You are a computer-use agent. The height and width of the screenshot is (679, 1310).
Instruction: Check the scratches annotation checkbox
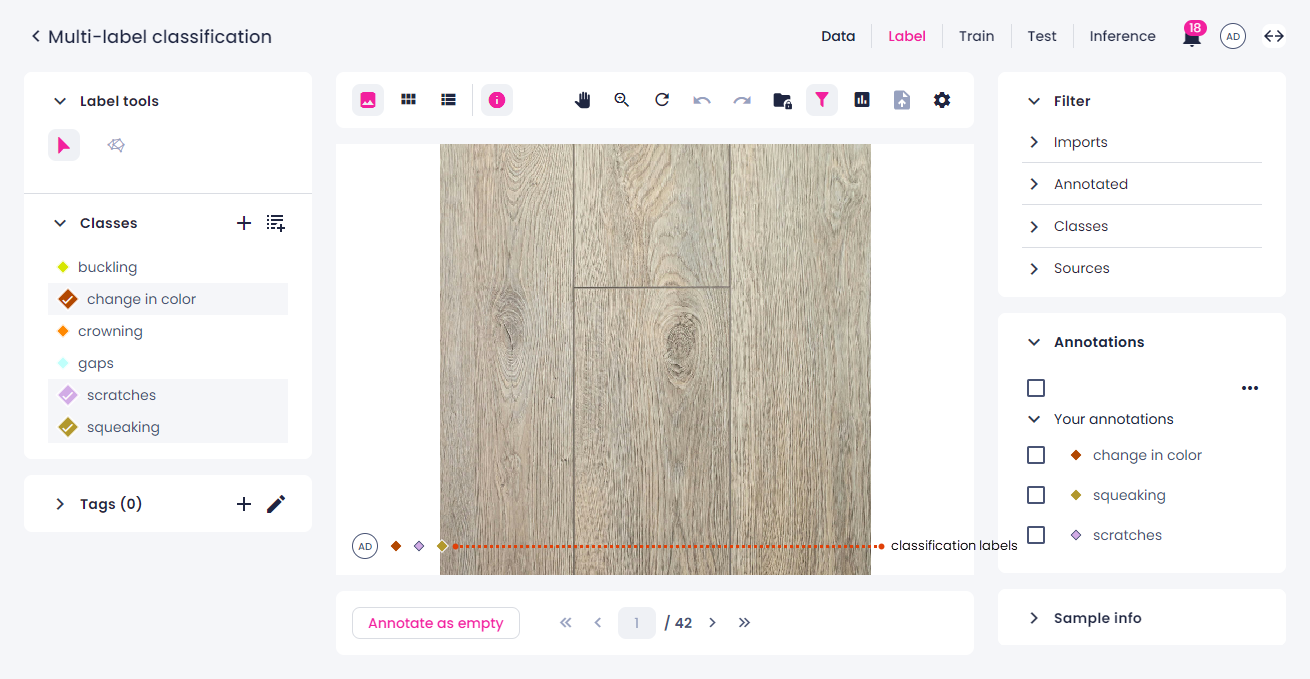(1036, 535)
